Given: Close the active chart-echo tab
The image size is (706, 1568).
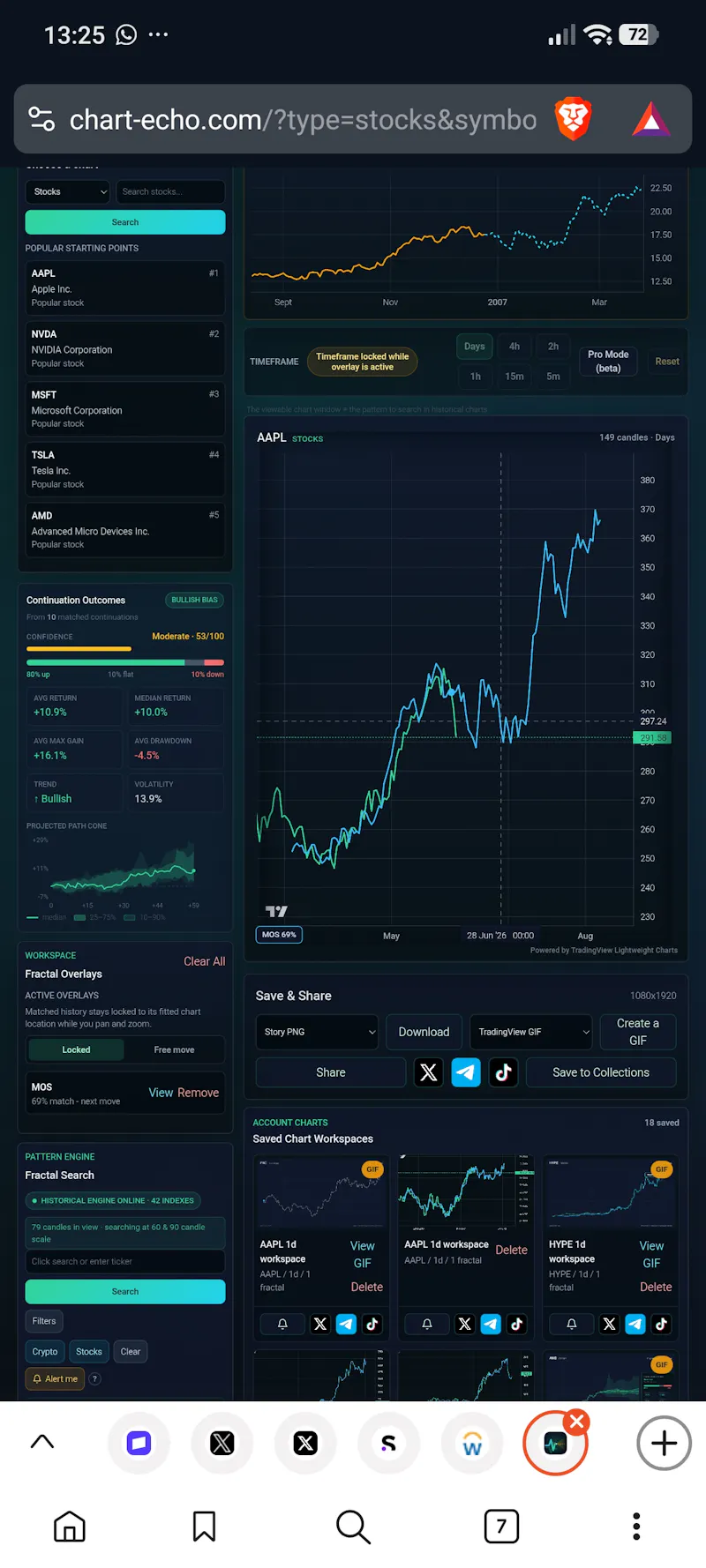Looking at the screenshot, I should (577, 1422).
